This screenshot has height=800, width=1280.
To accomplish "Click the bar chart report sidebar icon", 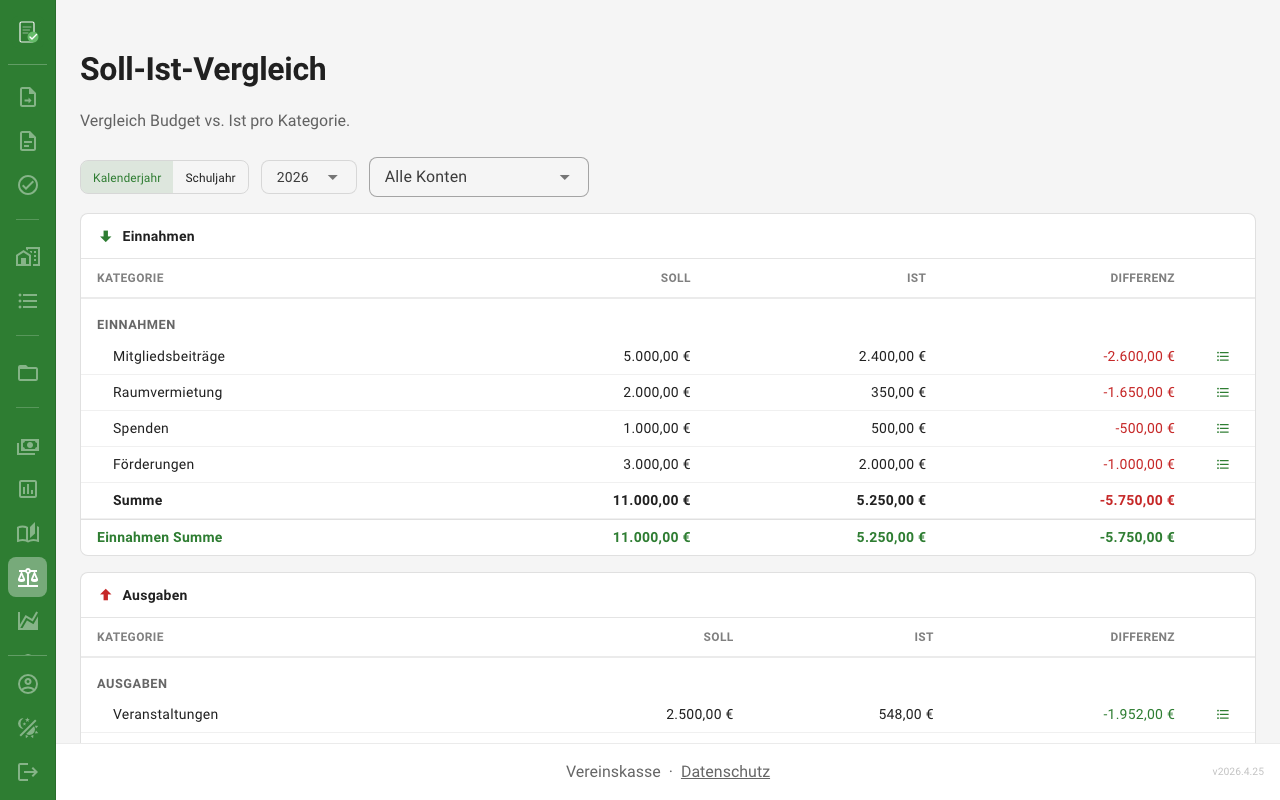I will 28,489.
